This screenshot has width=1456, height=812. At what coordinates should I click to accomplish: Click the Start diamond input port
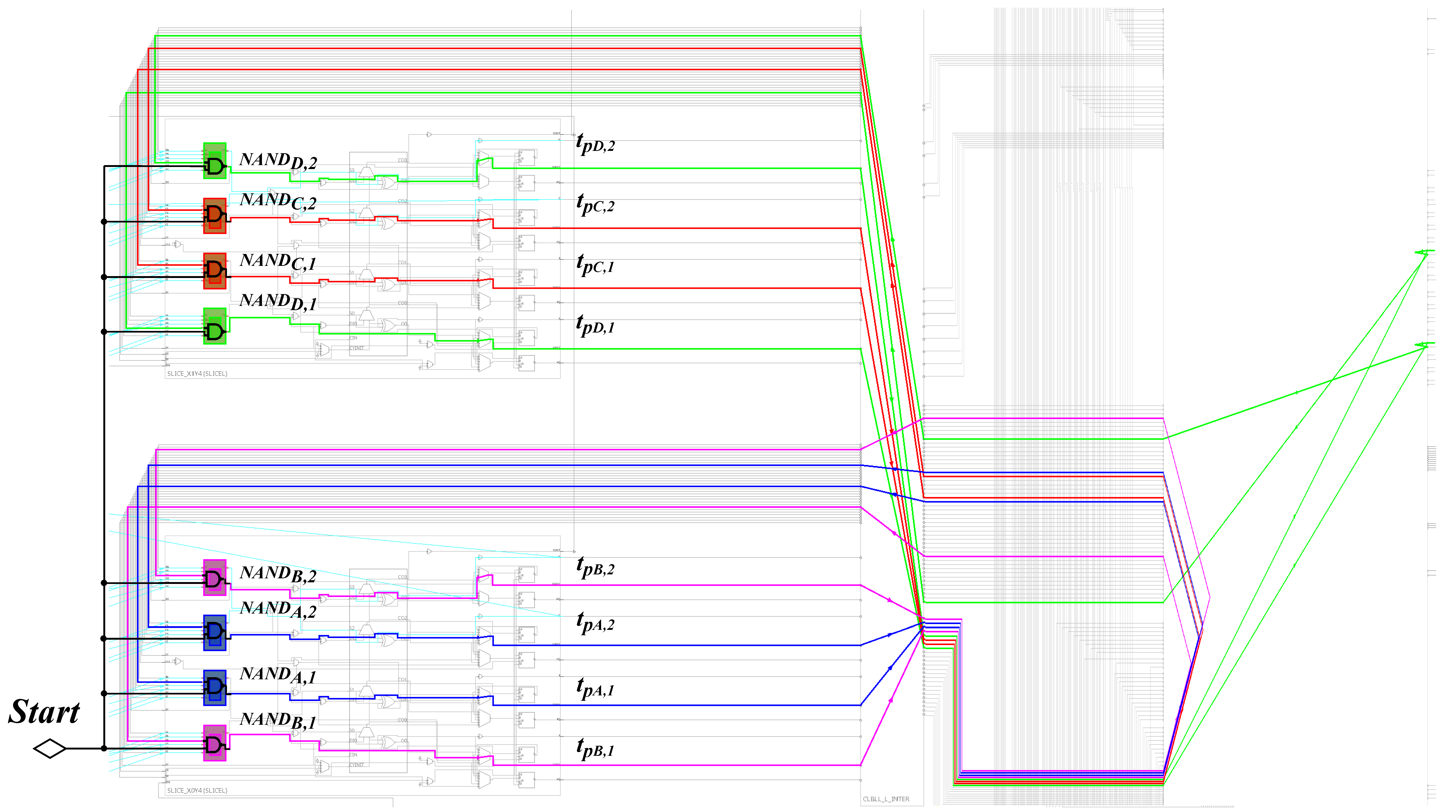click(x=50, y=749)
